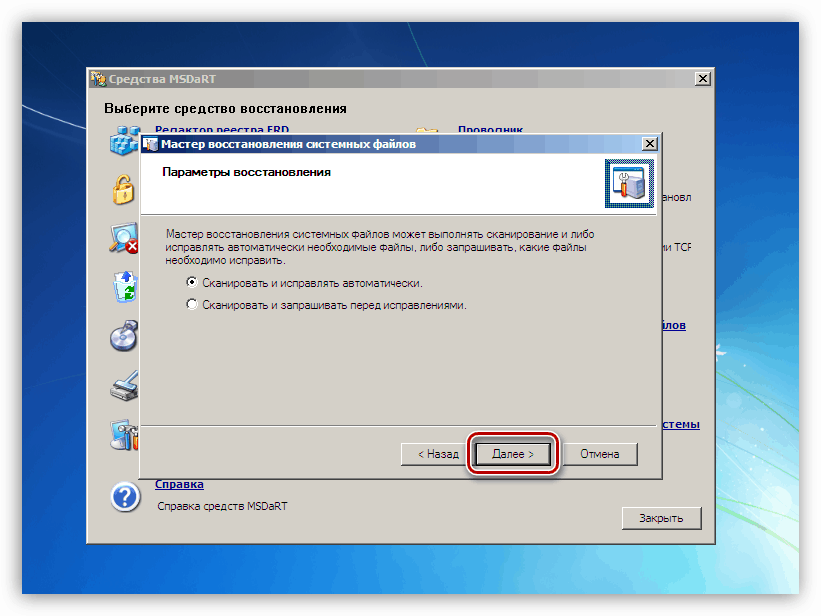Screen dimensions: 821x616
Task: Select scan and prompt before repairs option
Action: tap(326, 305)
